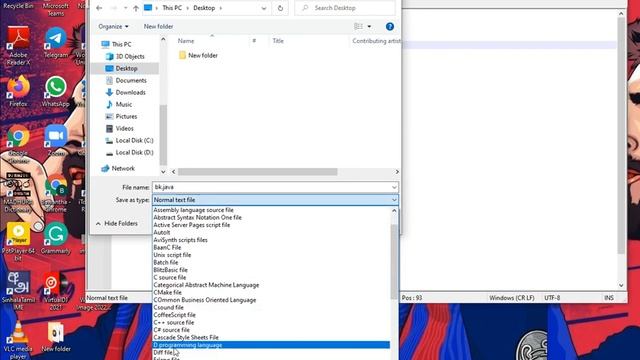Open Grammarly desktop shortcut
Image resolution: width=640 pixels, height=360 pixels.
point(56,239)
